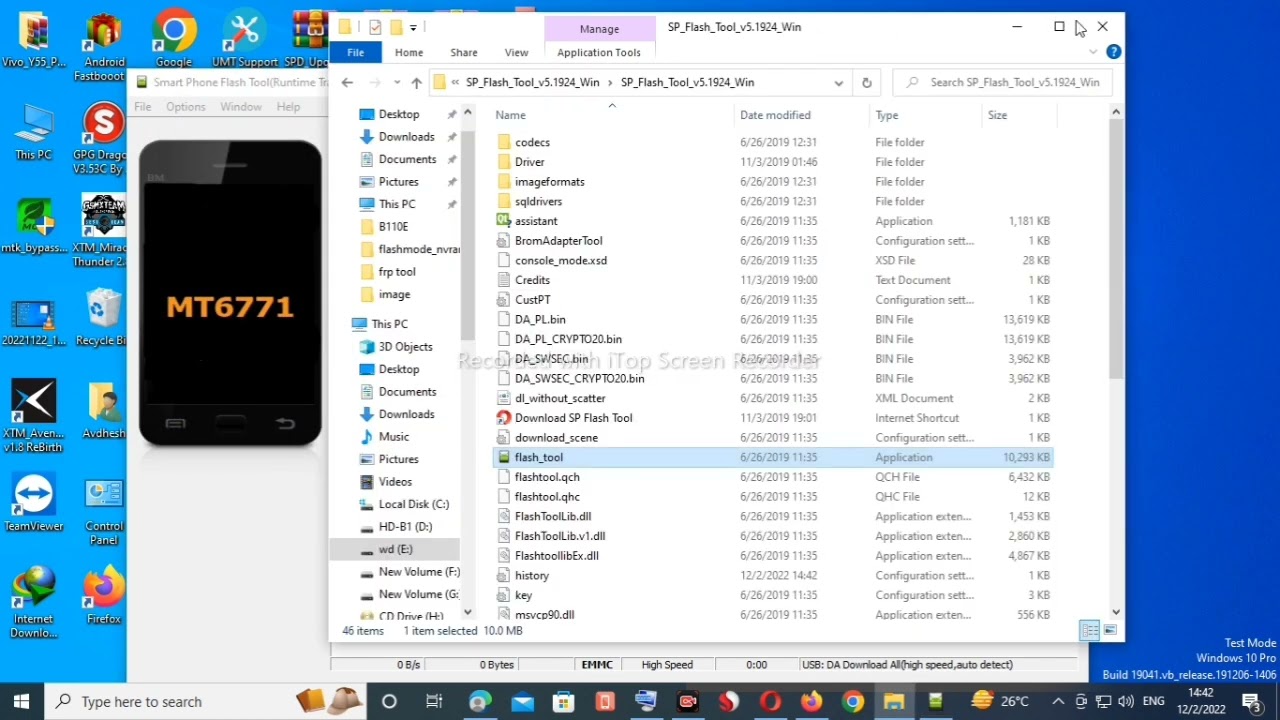Open the 26°C weather widget
Viewport: 1280px width, 720px height.
[x=1001, y=702]
